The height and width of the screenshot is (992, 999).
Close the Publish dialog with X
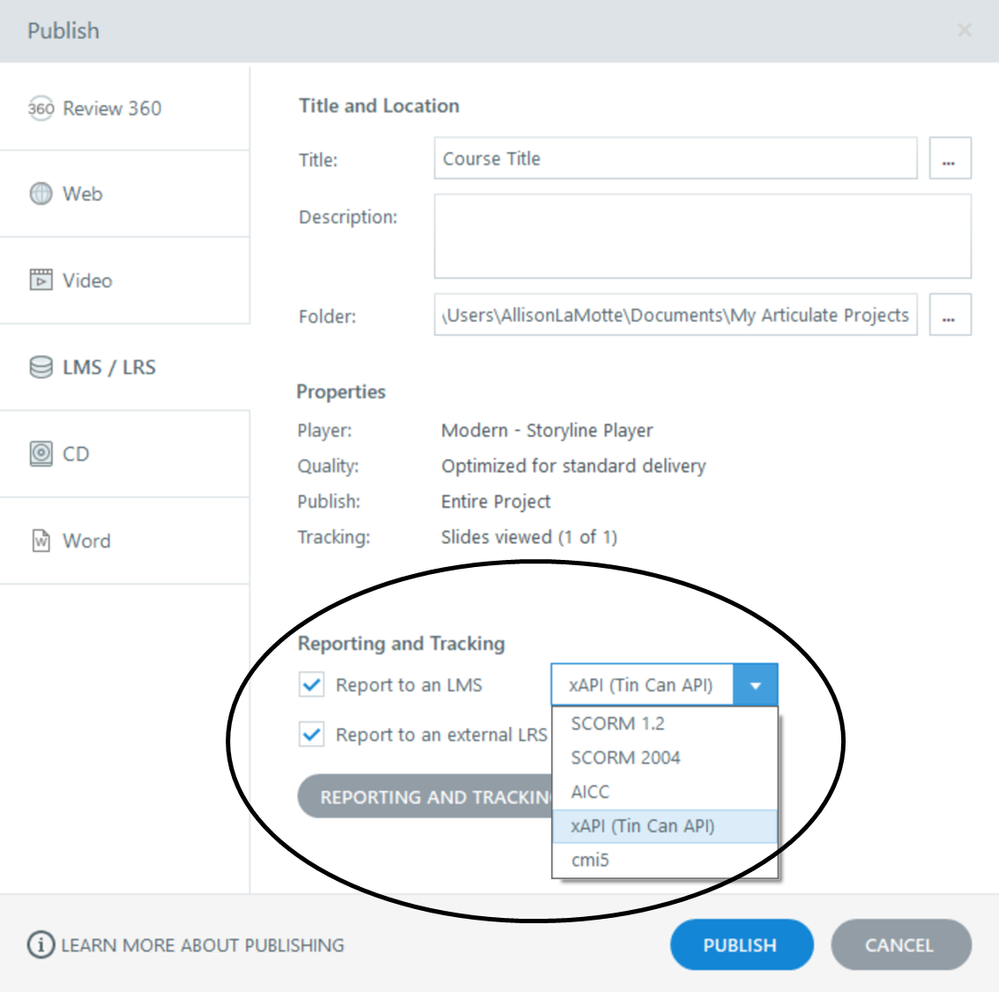(964, 31)
